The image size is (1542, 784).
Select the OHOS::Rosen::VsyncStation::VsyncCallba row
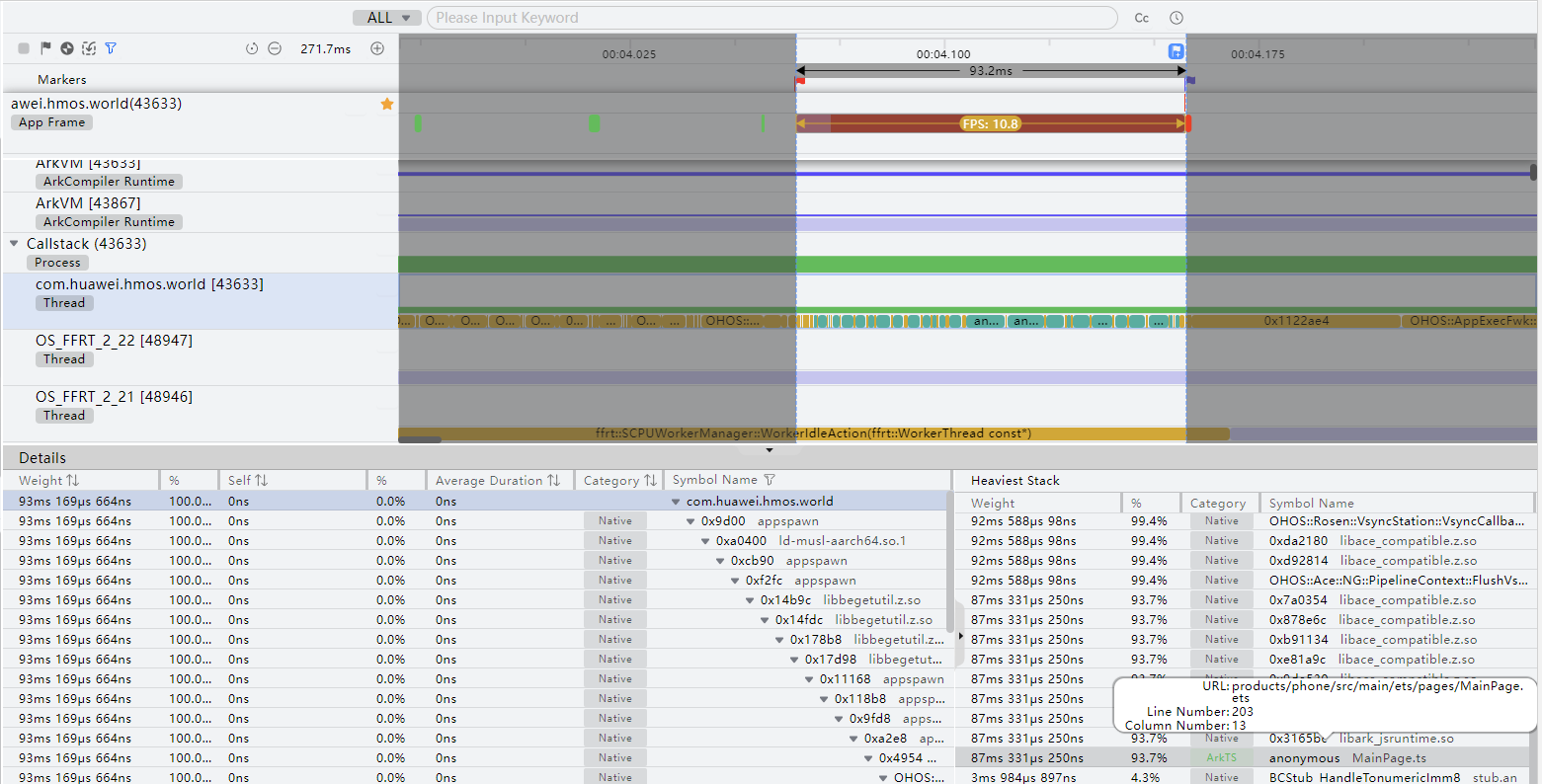[x=1246, y=521]
